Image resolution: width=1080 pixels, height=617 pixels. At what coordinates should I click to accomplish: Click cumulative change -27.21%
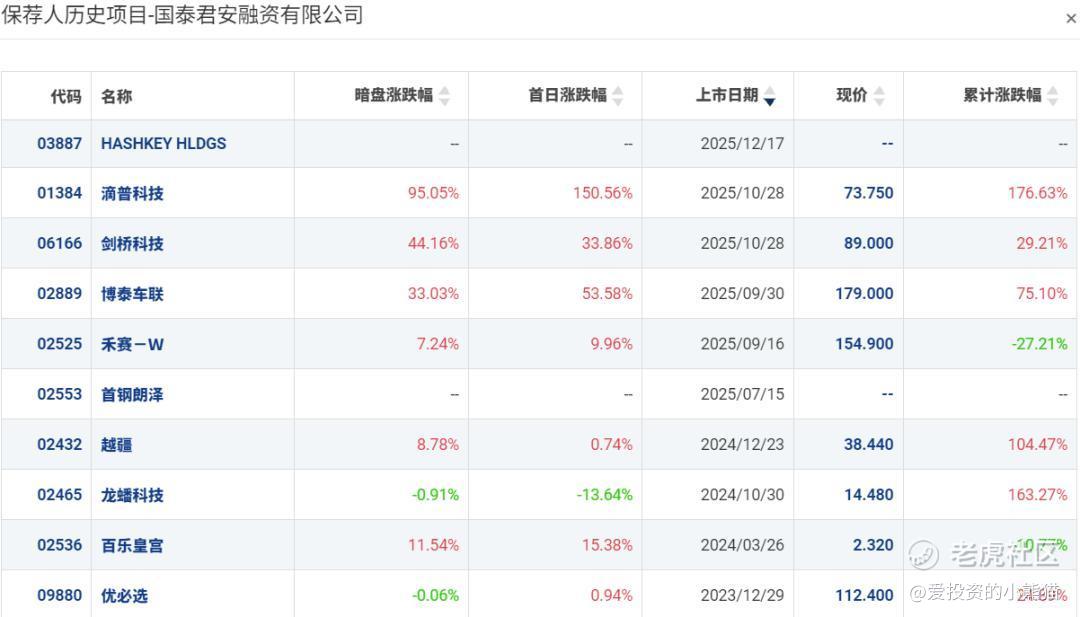click(1039, 344)
